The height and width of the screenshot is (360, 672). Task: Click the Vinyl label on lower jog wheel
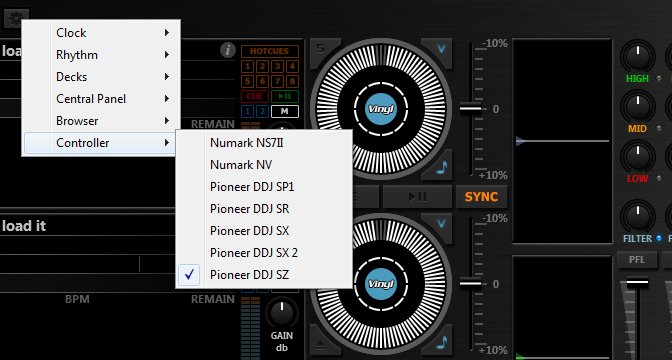(381, 284)
